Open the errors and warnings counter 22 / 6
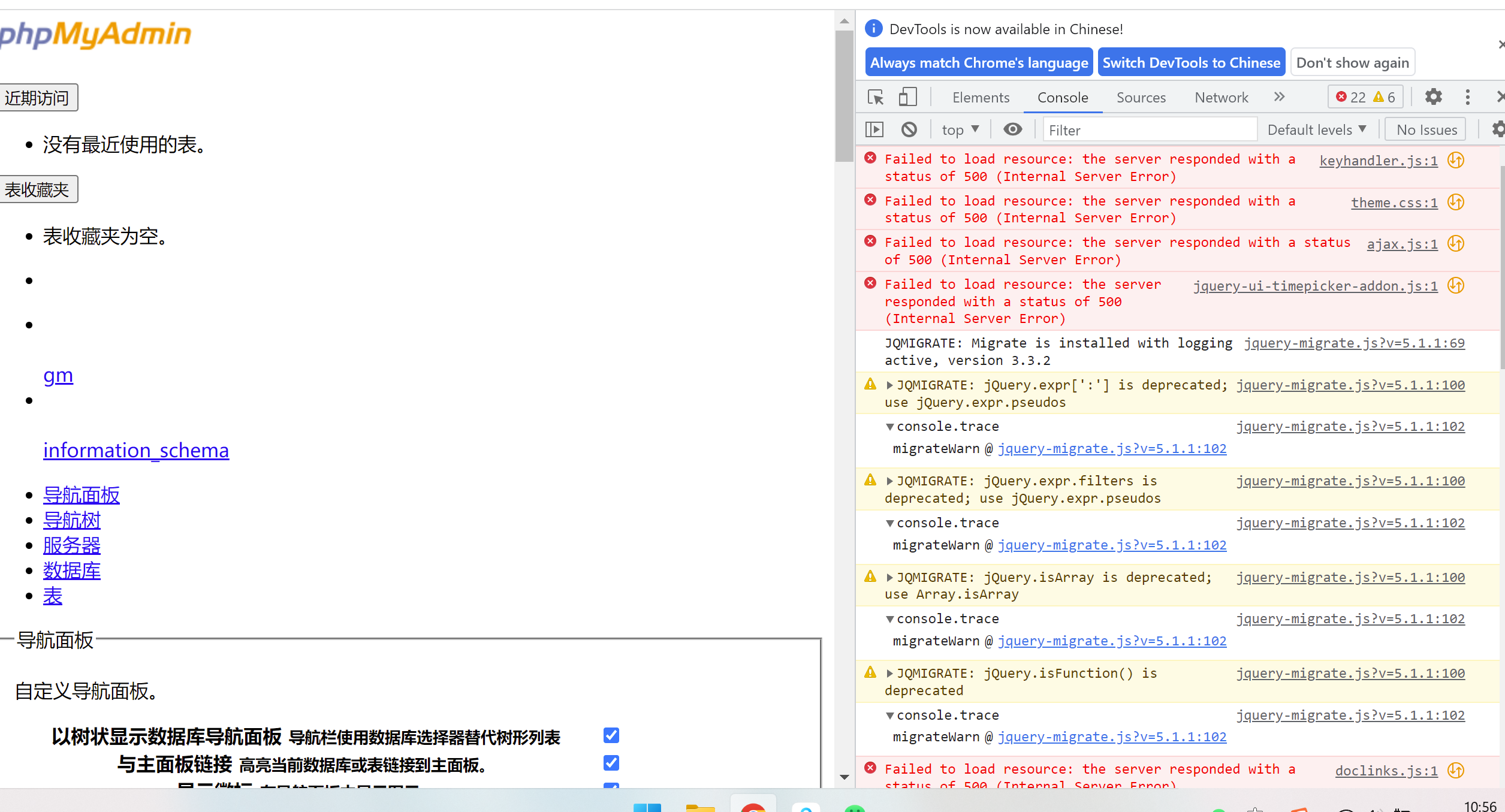Screen dimensions: 1505x812 pyautogui.click(x=1365, y=97)
